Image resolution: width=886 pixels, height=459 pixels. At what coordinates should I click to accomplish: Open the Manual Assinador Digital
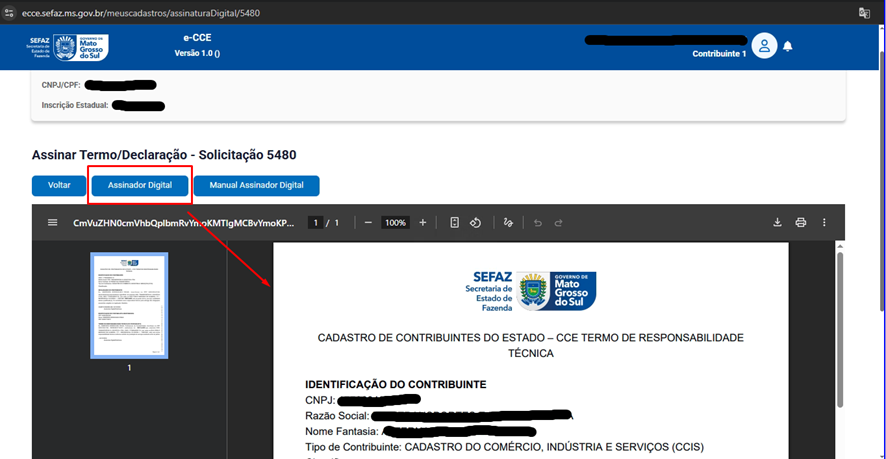pyautogui.click(x=256, y=186)
